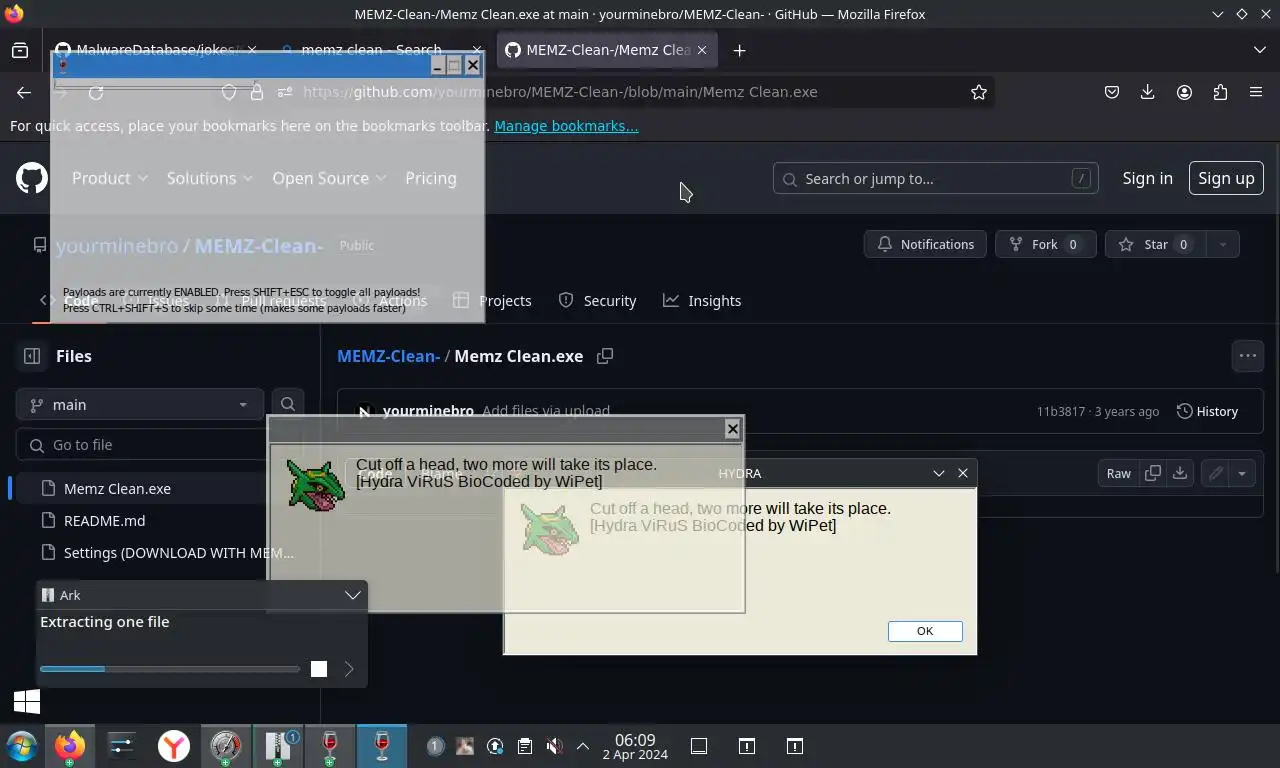This screenshot has width=1280, height=768.
Task: Copy the file path next to Memz Clean.exe
Action: [605, 356]
